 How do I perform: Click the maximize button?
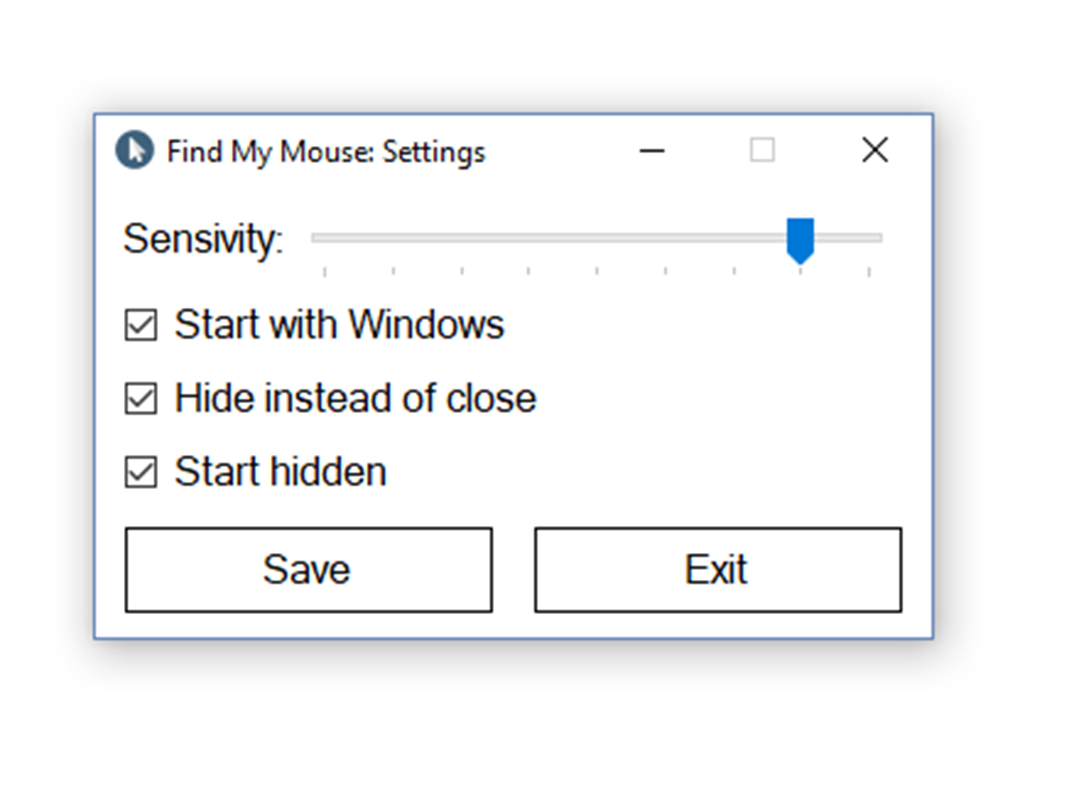point(763,150)
